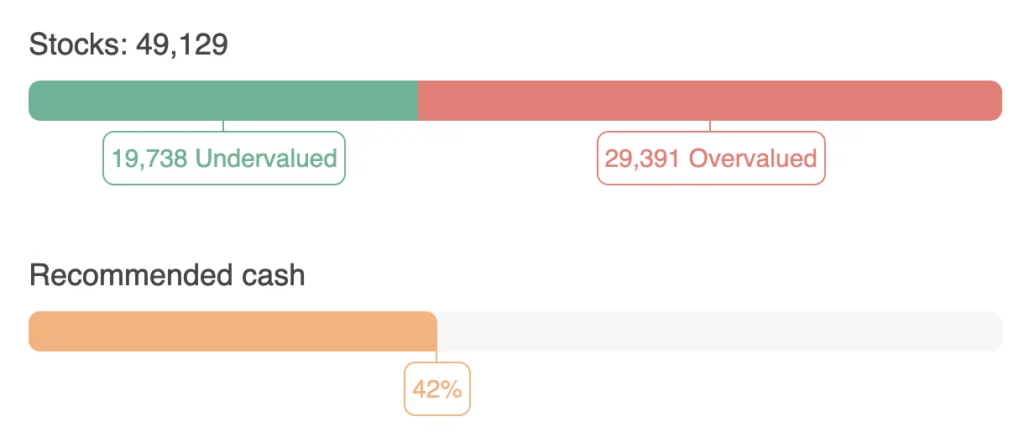Click the word "Overvalued" in red label

753,158
